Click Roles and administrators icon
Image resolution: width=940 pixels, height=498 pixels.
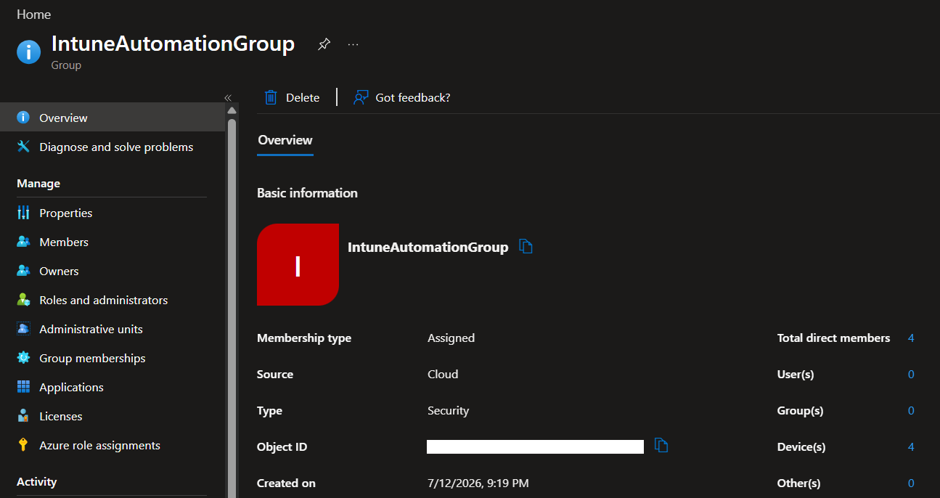[x=23, y=300]
